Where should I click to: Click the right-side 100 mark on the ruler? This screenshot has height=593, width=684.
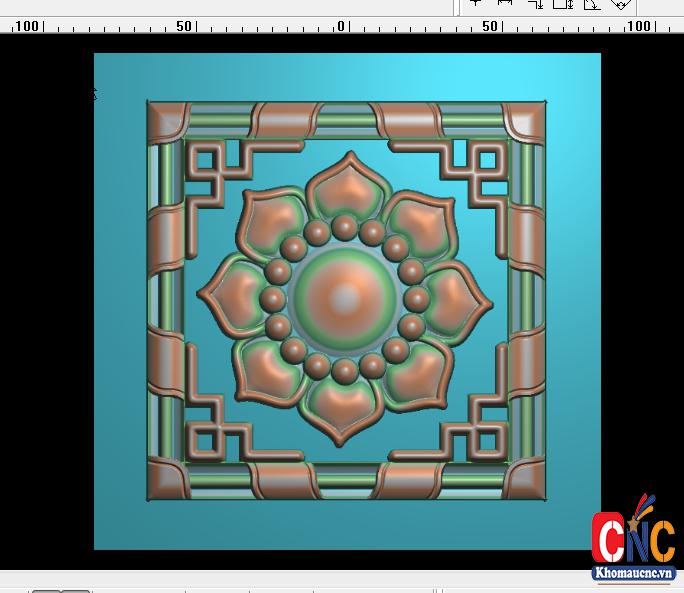click(x=637, y=26)
